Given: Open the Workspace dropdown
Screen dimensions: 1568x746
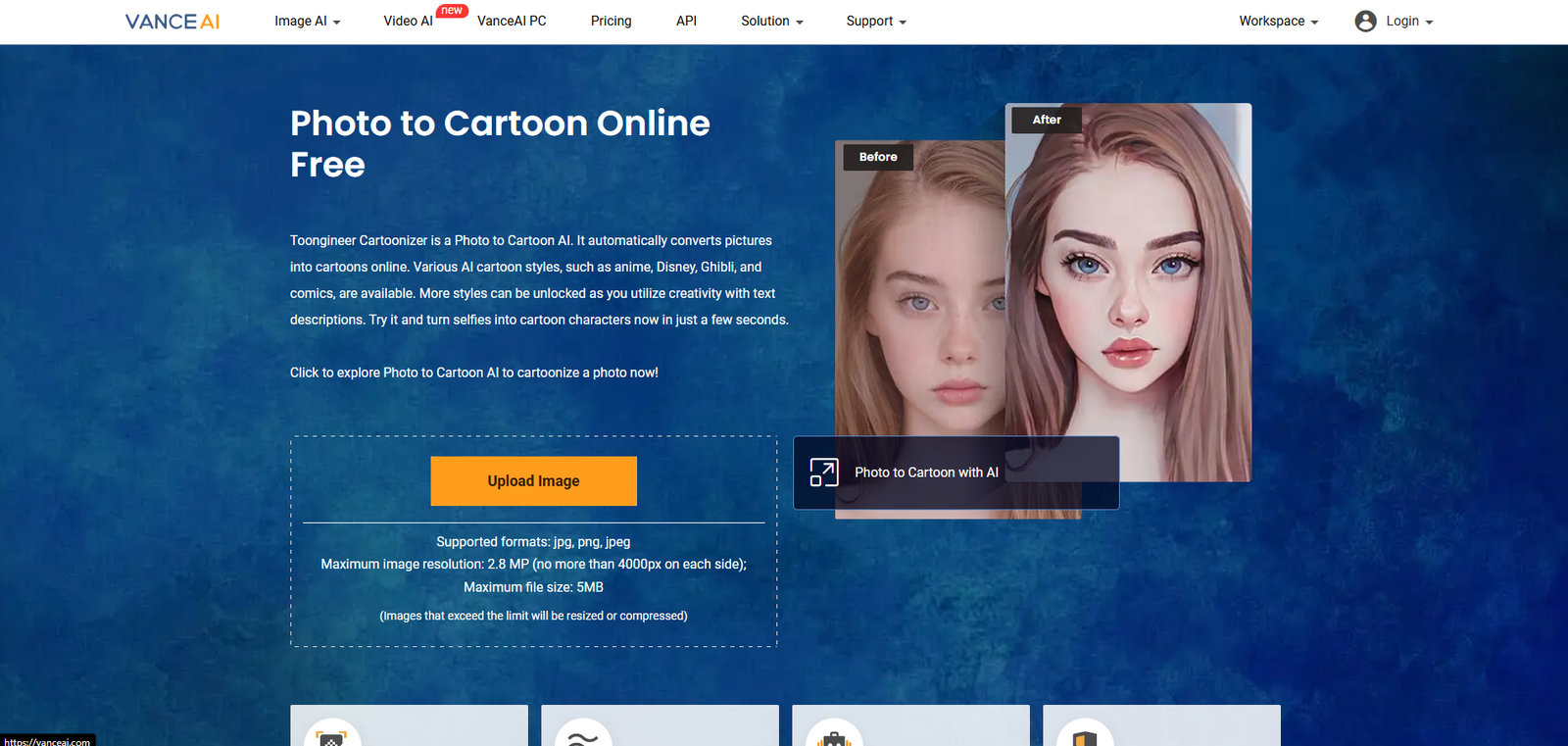Looking at the screenshot, I should (1278, 22).
